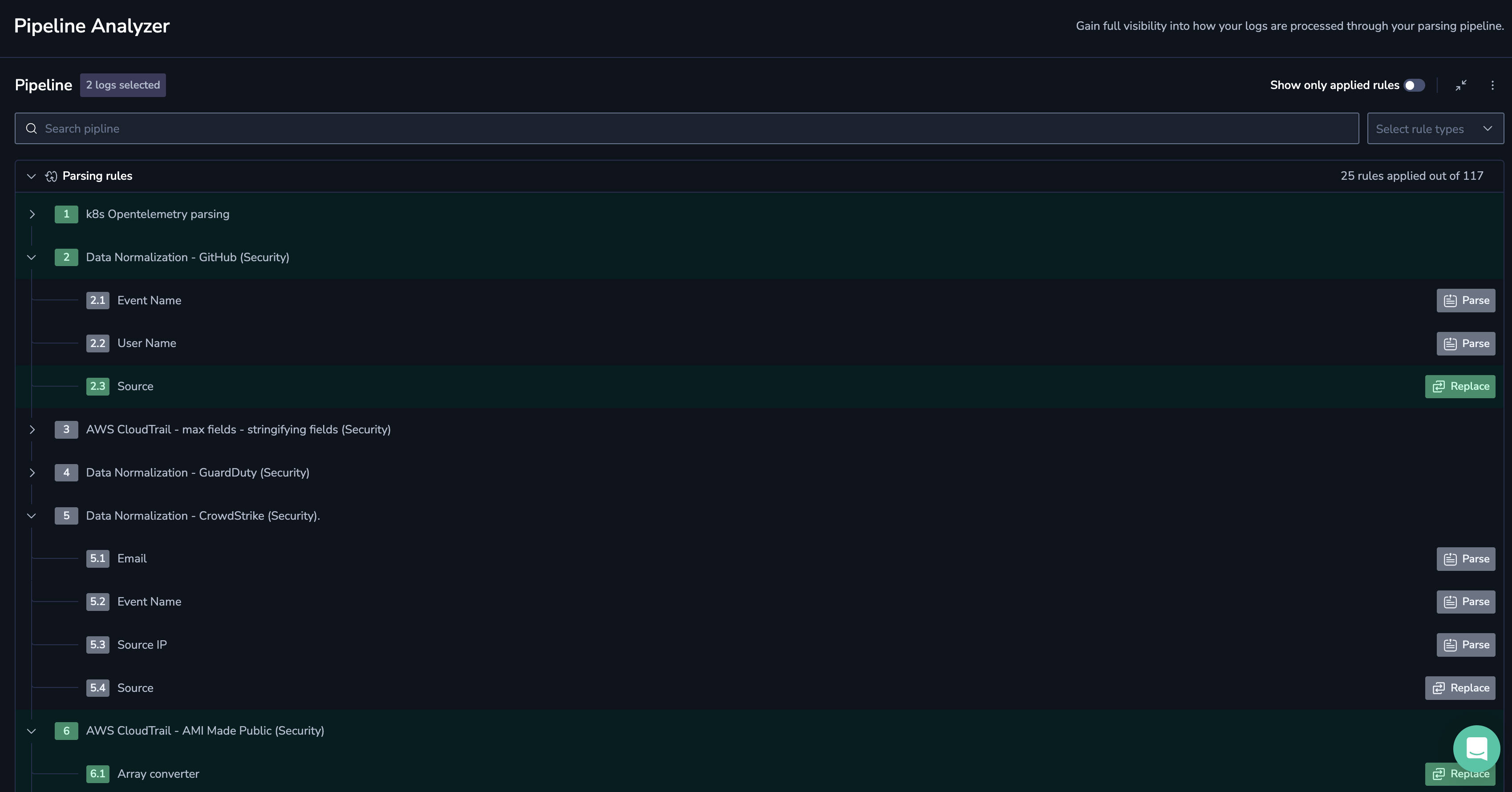Viewport: 1512px width, 792px height.
Task: Click the 2.2 rule badge
Action: pos(97,343)
